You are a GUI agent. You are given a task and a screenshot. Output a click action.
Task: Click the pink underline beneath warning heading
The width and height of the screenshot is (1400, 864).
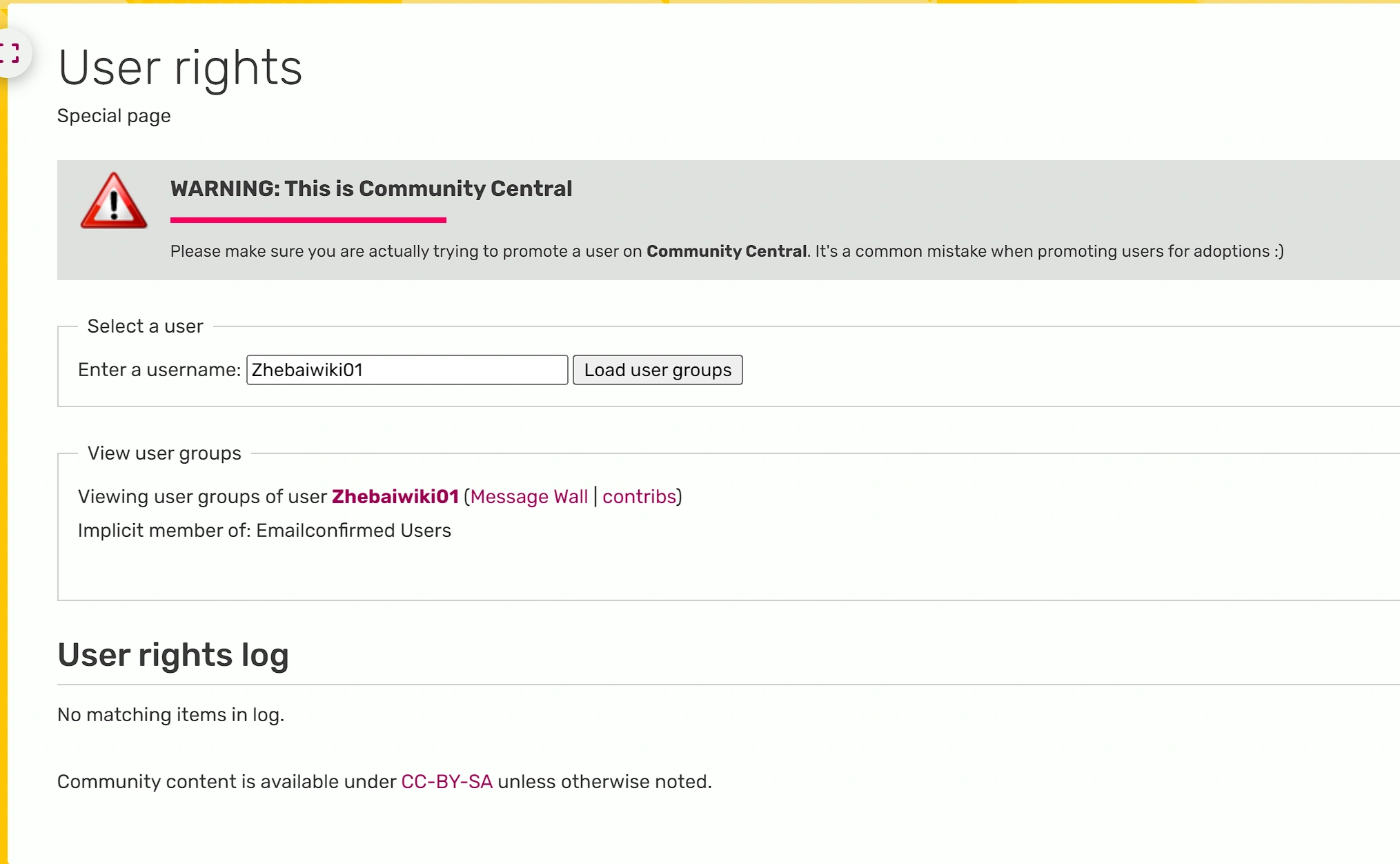[308, 220]
